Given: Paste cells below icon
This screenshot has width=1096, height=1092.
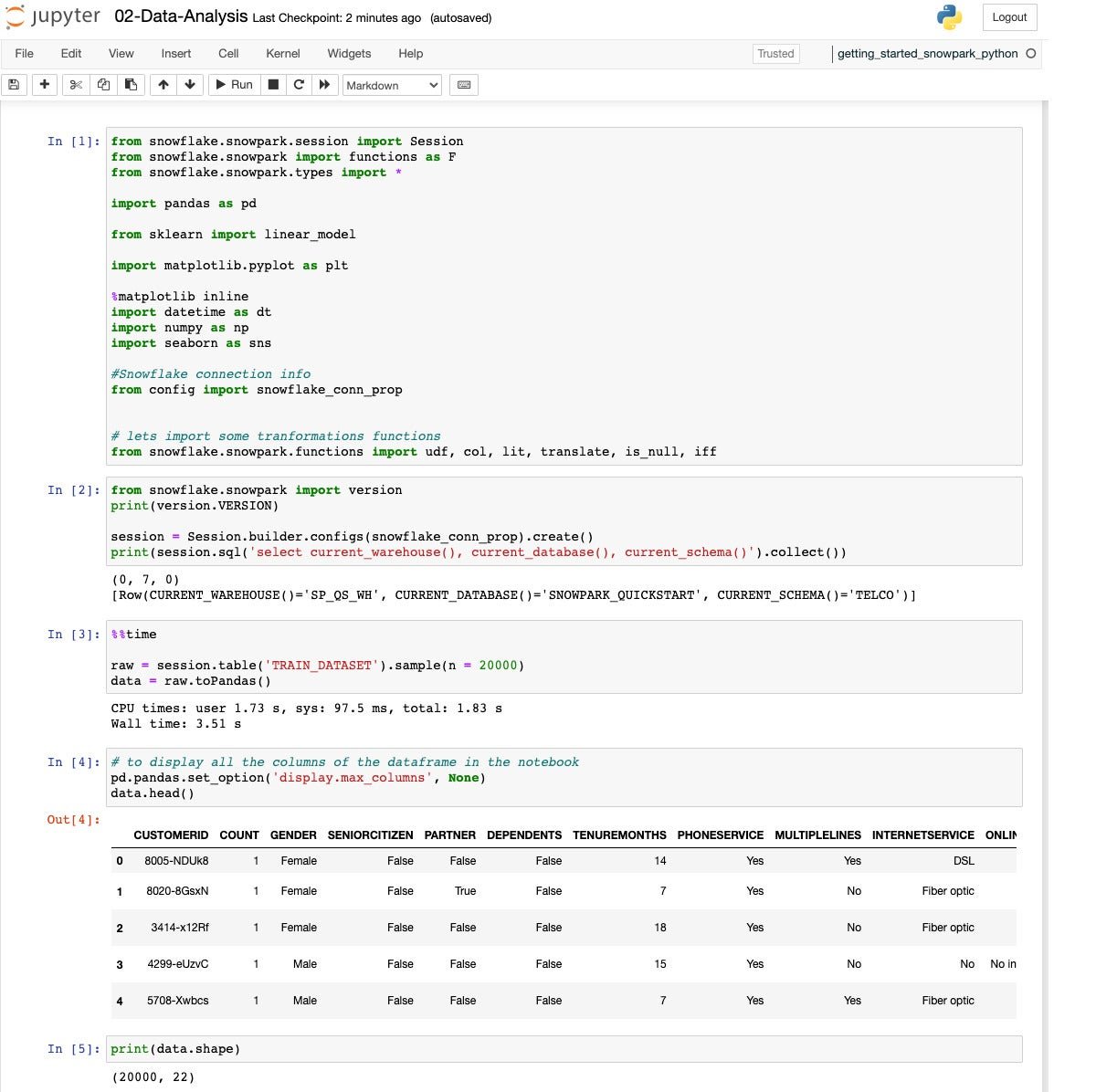Looking at the screenshot, I should [x=131, y=85].
